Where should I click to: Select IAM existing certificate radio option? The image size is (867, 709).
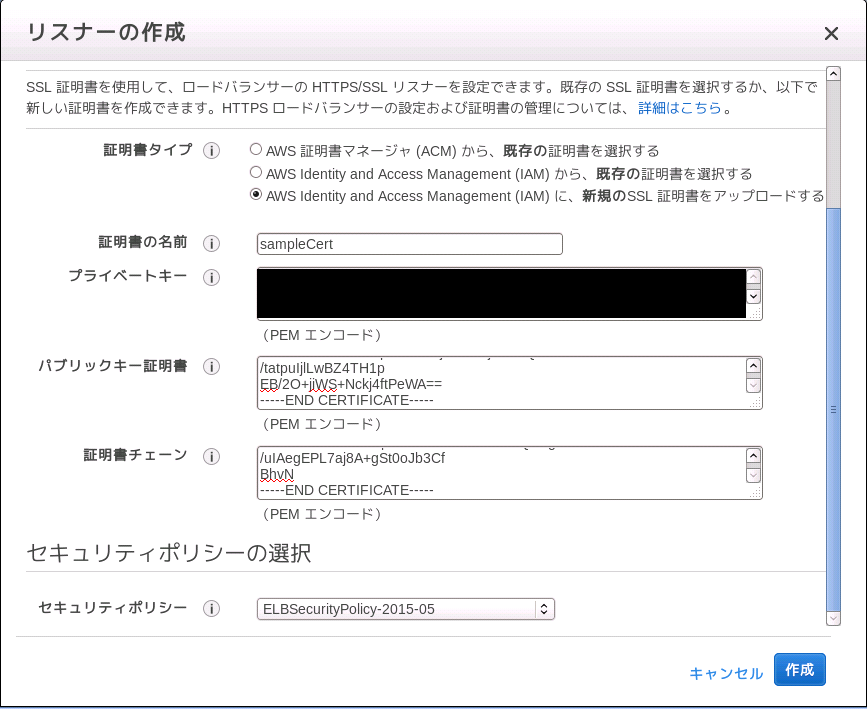pyautogui.click(x=256, y=172)
